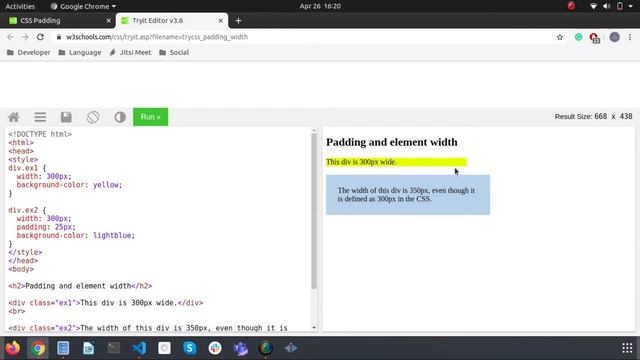The height and width of the screenshot is (360, 640).
Task: Launch Visual Studio Code from dock
Action: (x=139, y=348)
